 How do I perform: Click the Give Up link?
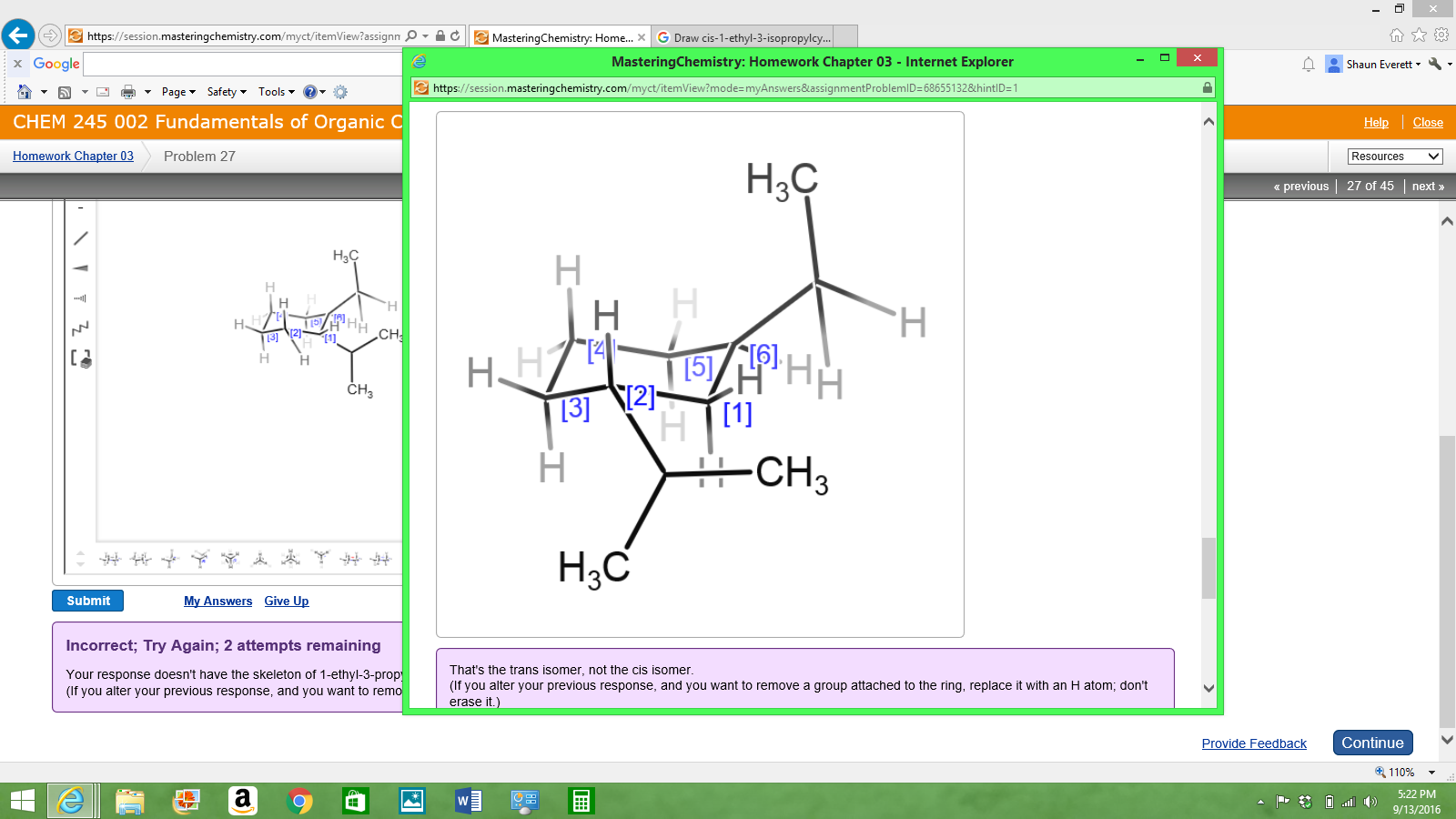point(286,602)
